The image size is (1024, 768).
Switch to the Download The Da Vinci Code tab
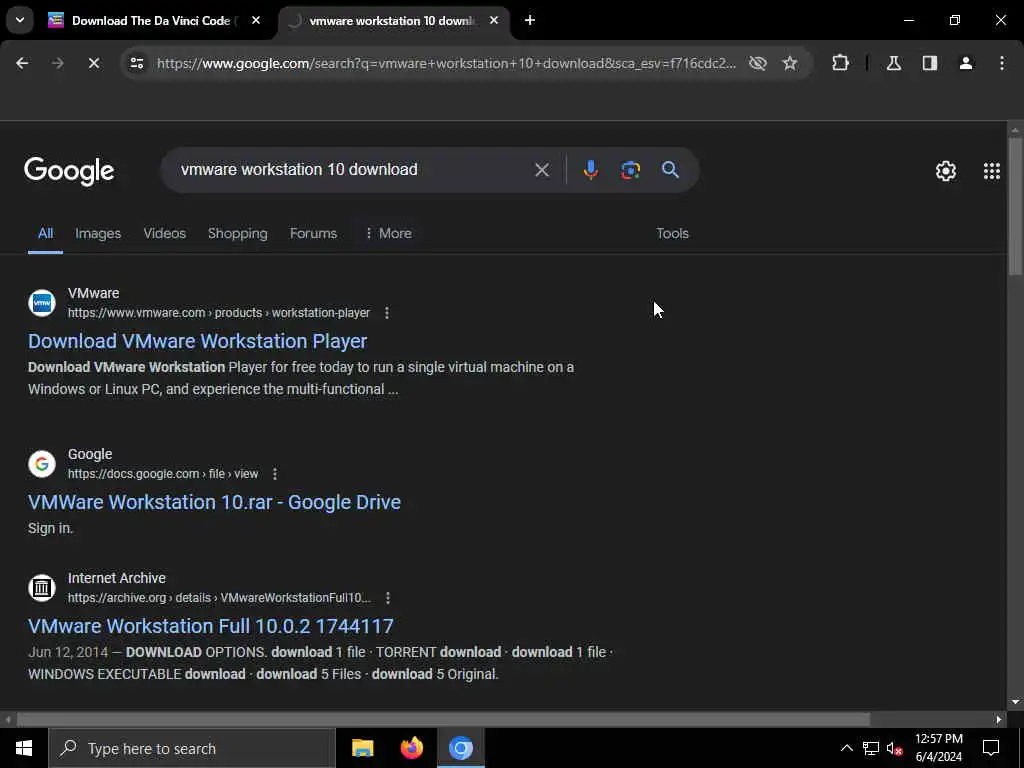click(x=155, y=20)
